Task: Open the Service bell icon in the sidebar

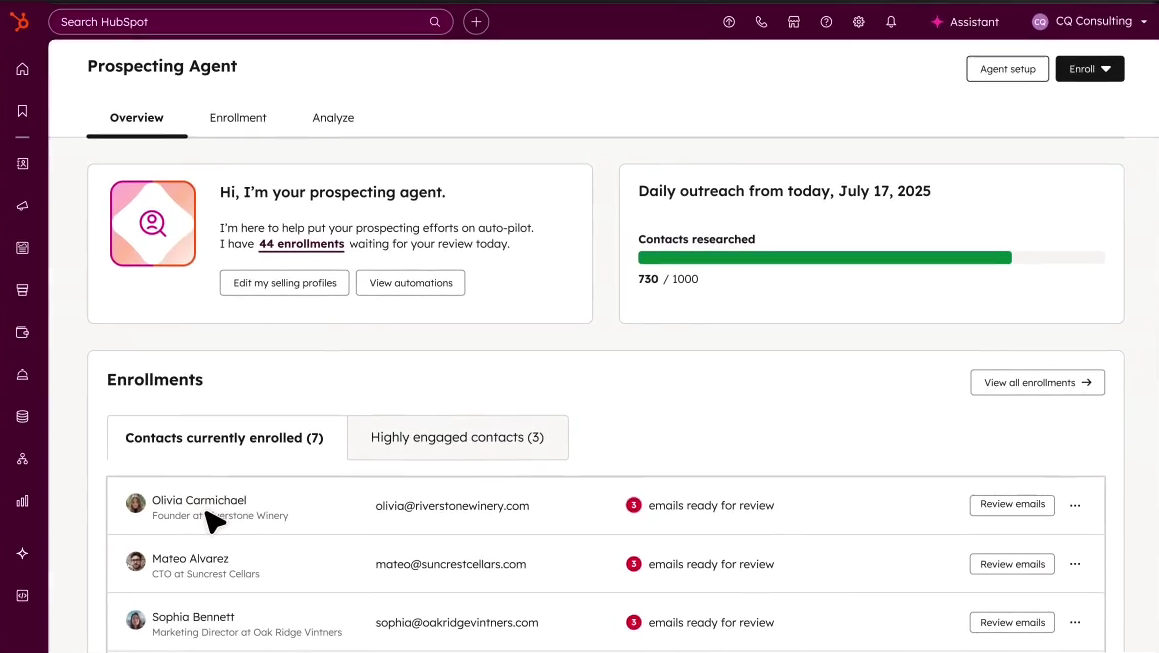Action: tap(22, 374)
